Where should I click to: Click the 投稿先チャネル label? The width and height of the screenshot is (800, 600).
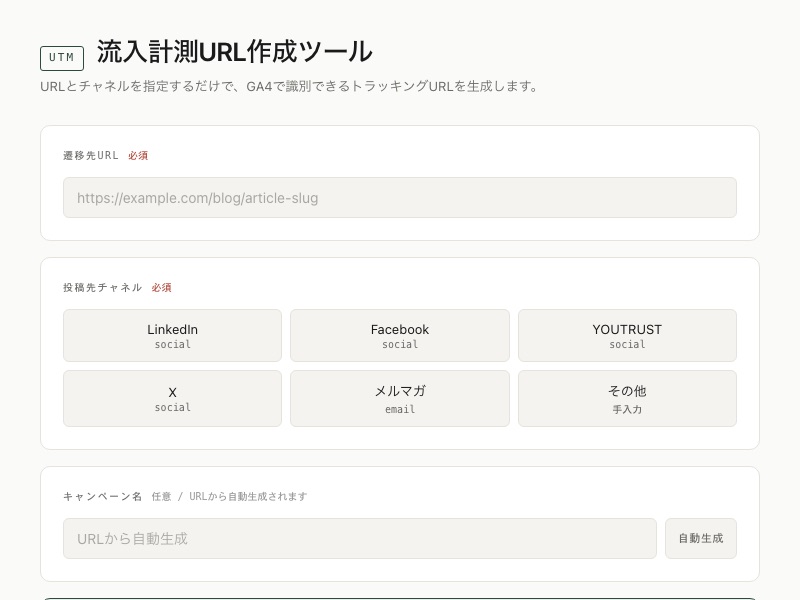pyautogui.click(x=103, y=288)
